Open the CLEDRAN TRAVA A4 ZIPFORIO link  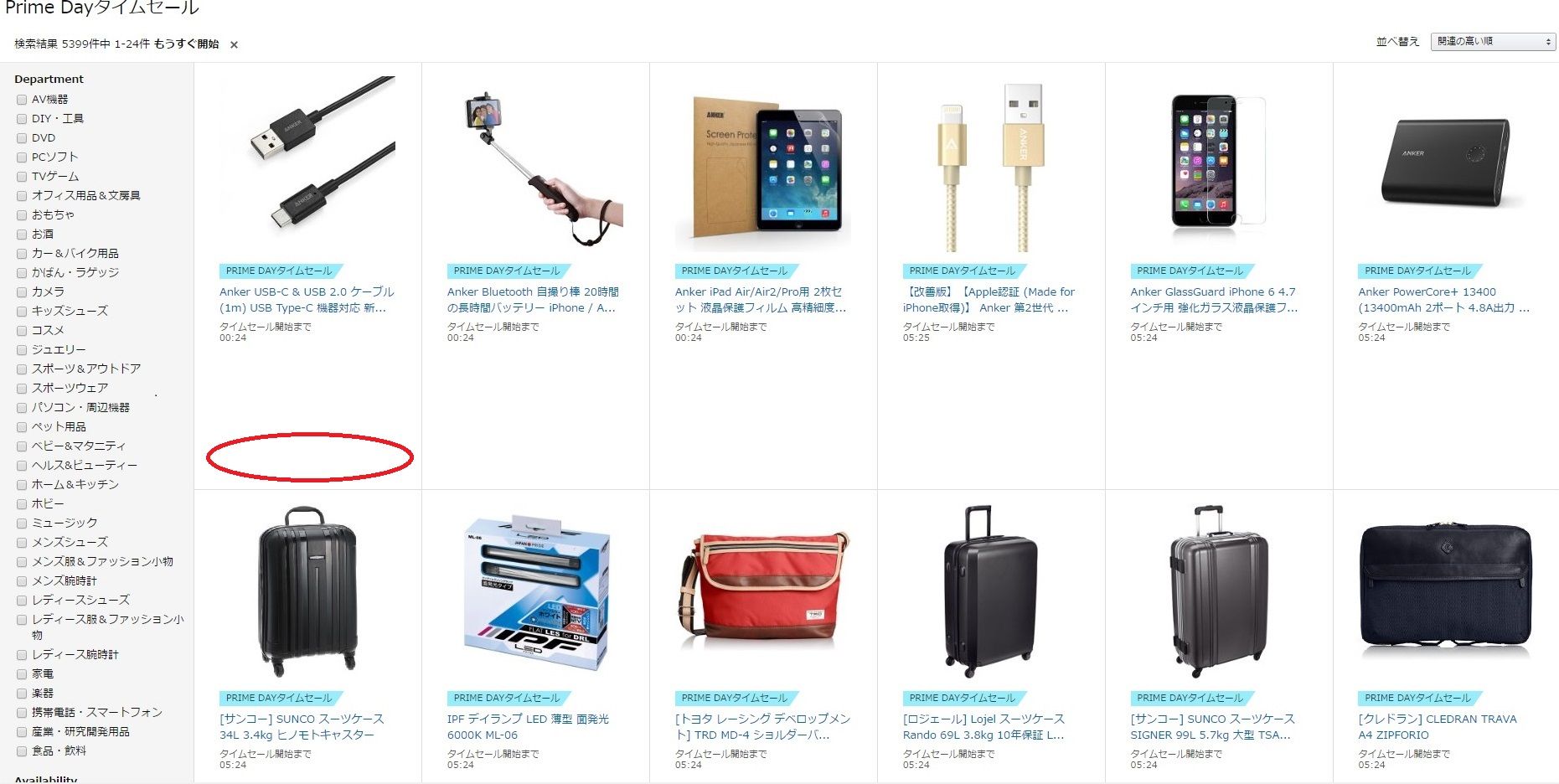1438,727
